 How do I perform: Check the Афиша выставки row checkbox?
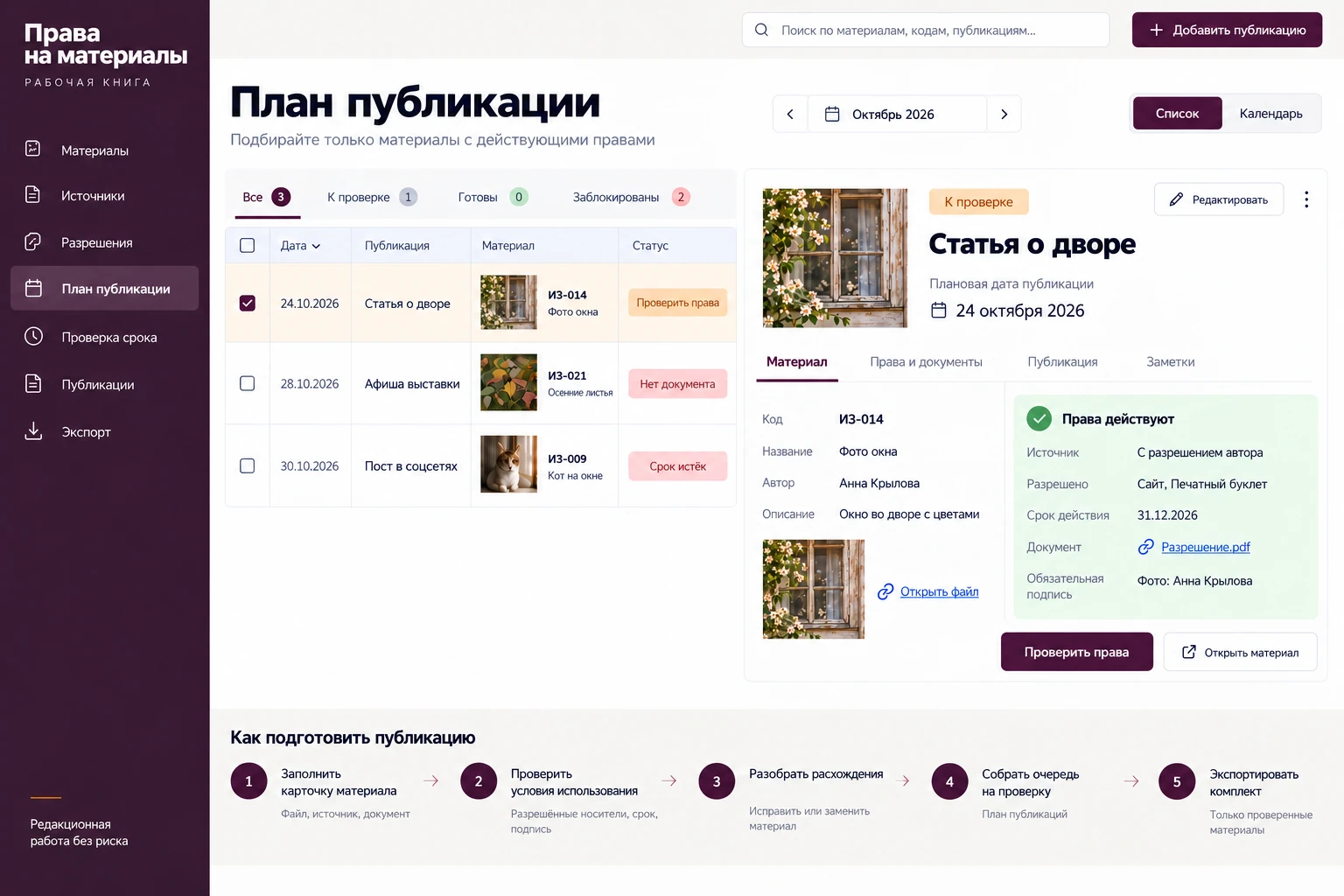pos(248,383)
